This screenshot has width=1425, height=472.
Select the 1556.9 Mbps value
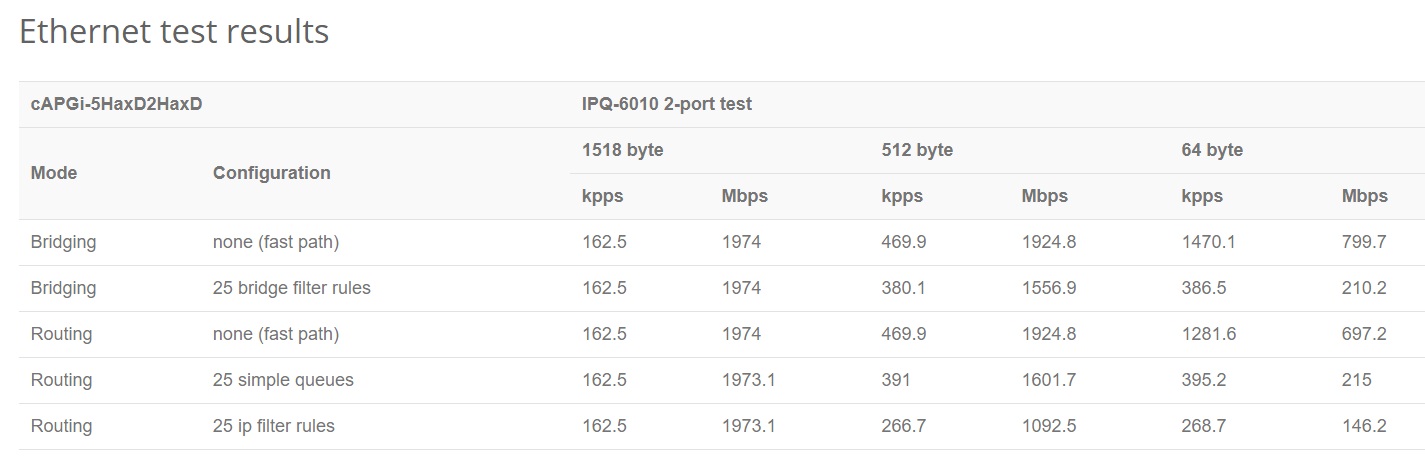[1048, 288]
